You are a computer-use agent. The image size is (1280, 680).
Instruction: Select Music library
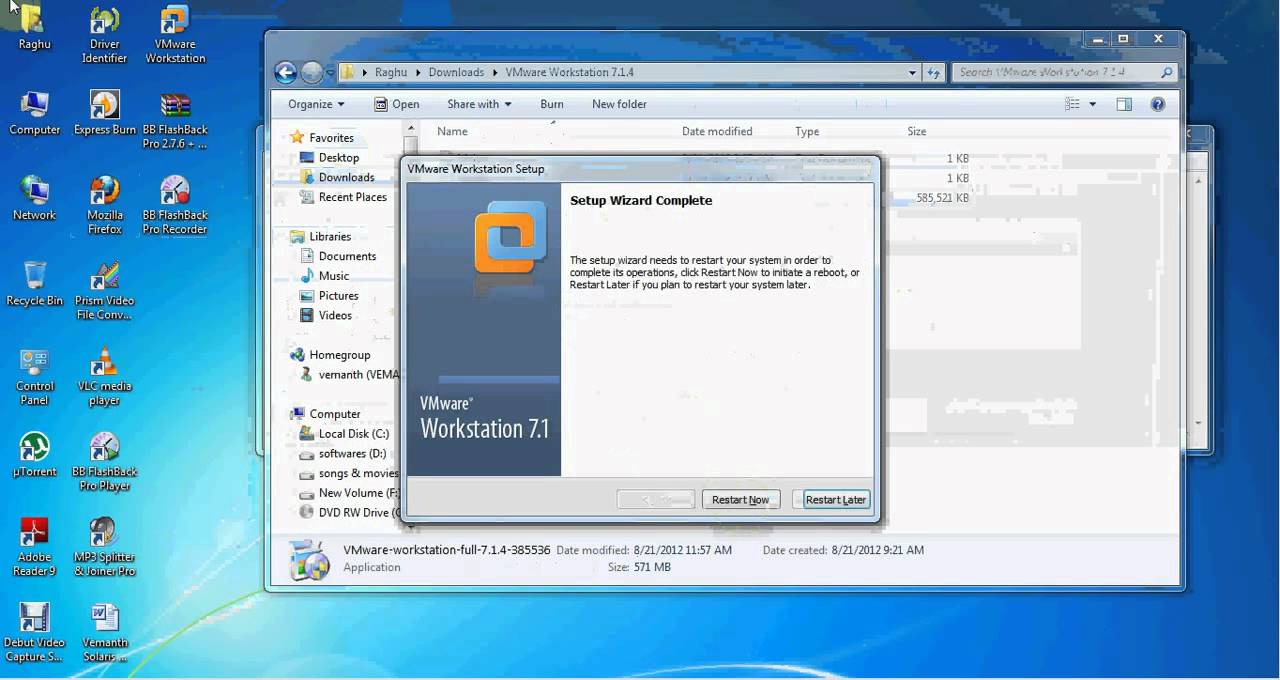324,276
